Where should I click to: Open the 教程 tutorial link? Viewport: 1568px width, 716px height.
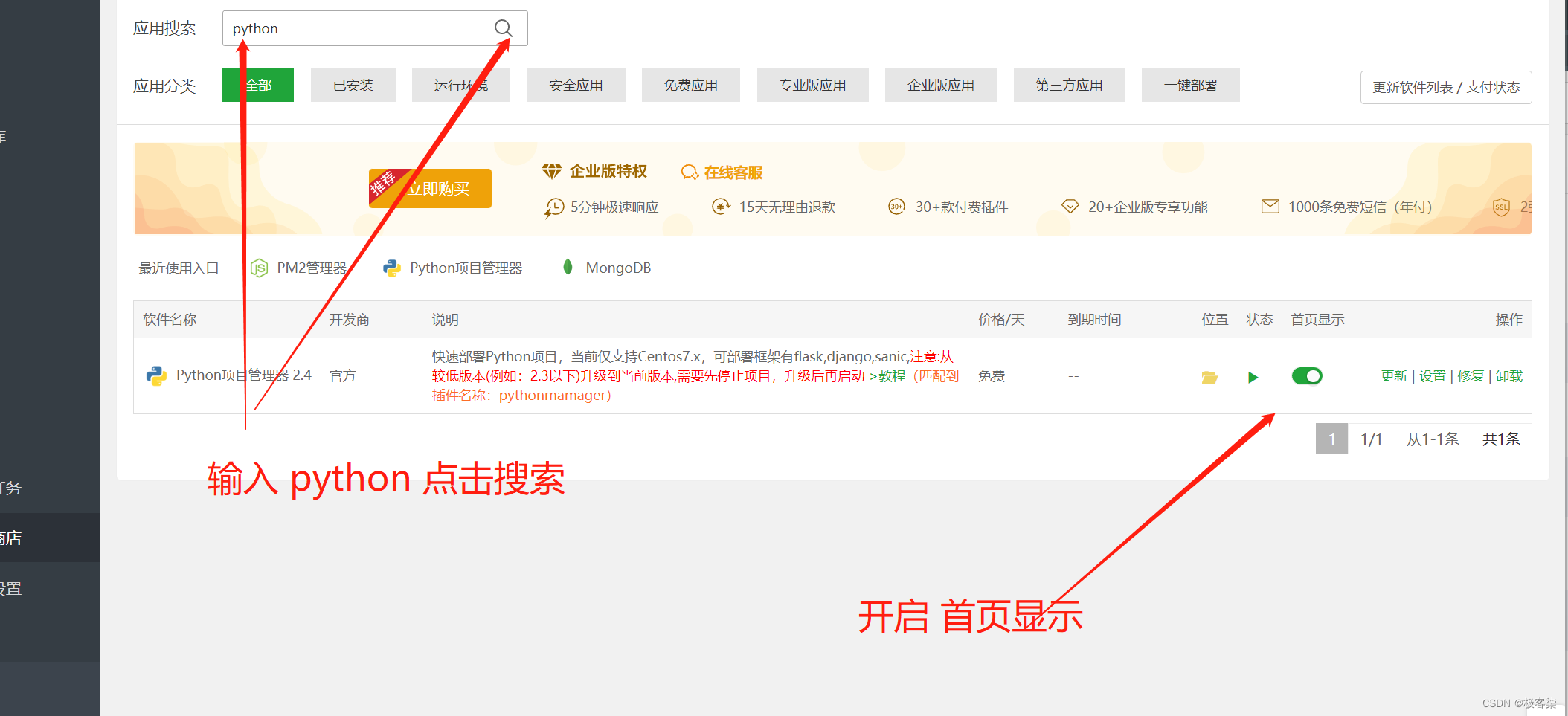pos(892,375)
